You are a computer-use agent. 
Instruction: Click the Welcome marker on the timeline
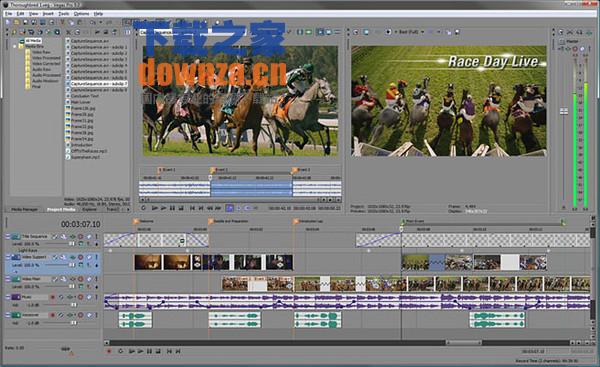[136, 221]
